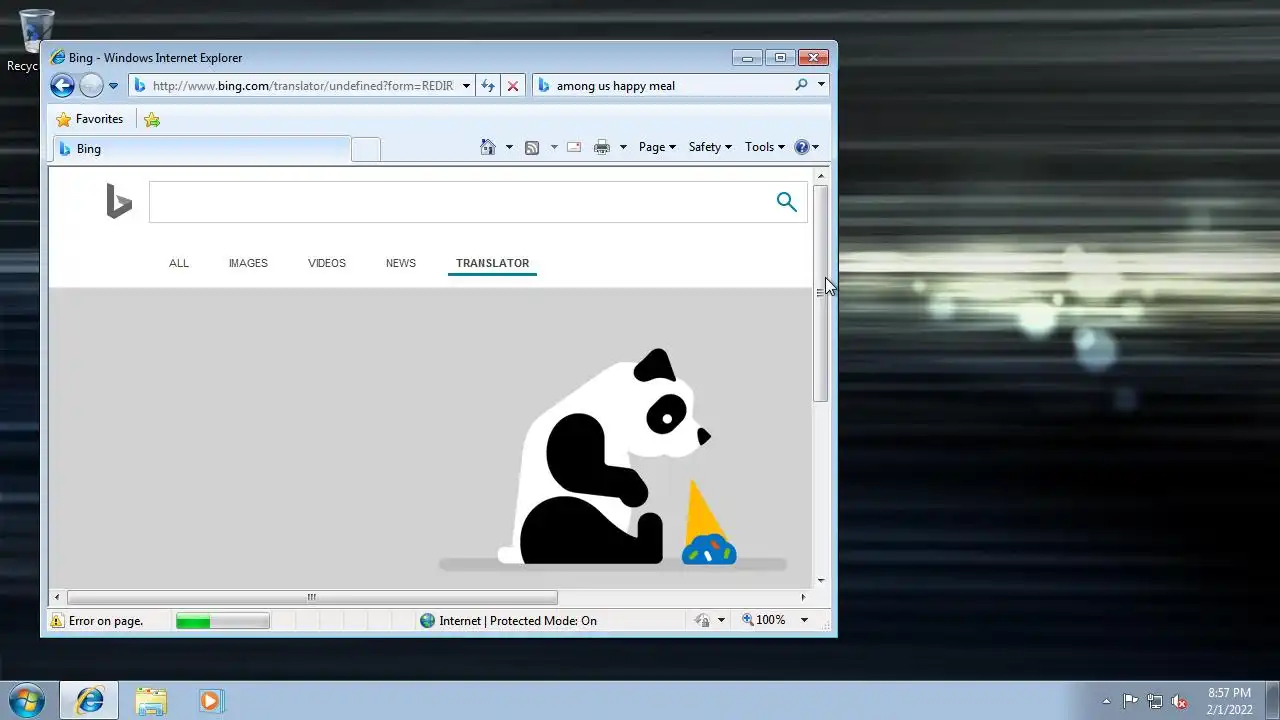
Task: Open Windows Media Player taskbar icon
Action: coord(211,701)
